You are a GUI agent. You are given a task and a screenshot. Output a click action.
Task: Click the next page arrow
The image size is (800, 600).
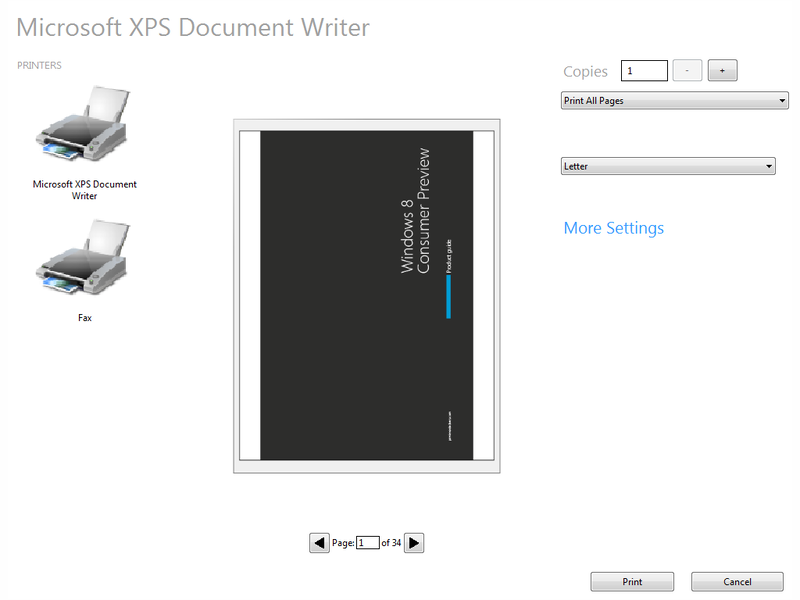pyautogui.click(x=413, y=542)
